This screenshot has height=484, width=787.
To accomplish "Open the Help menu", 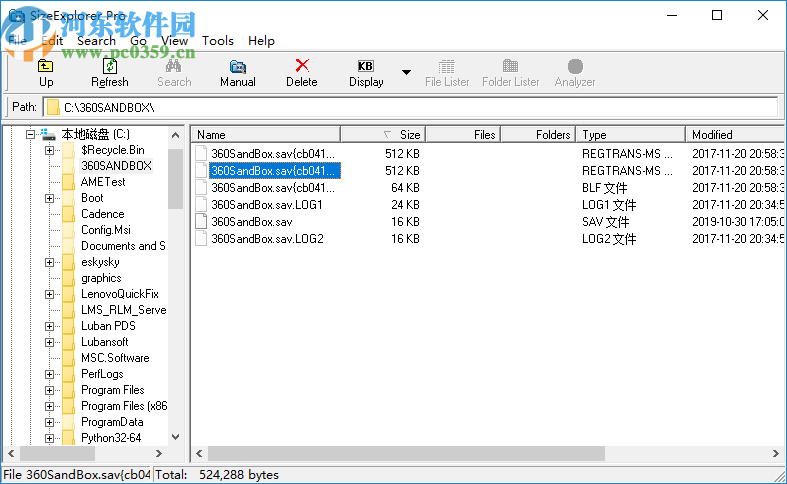I will tap(261, 41).
